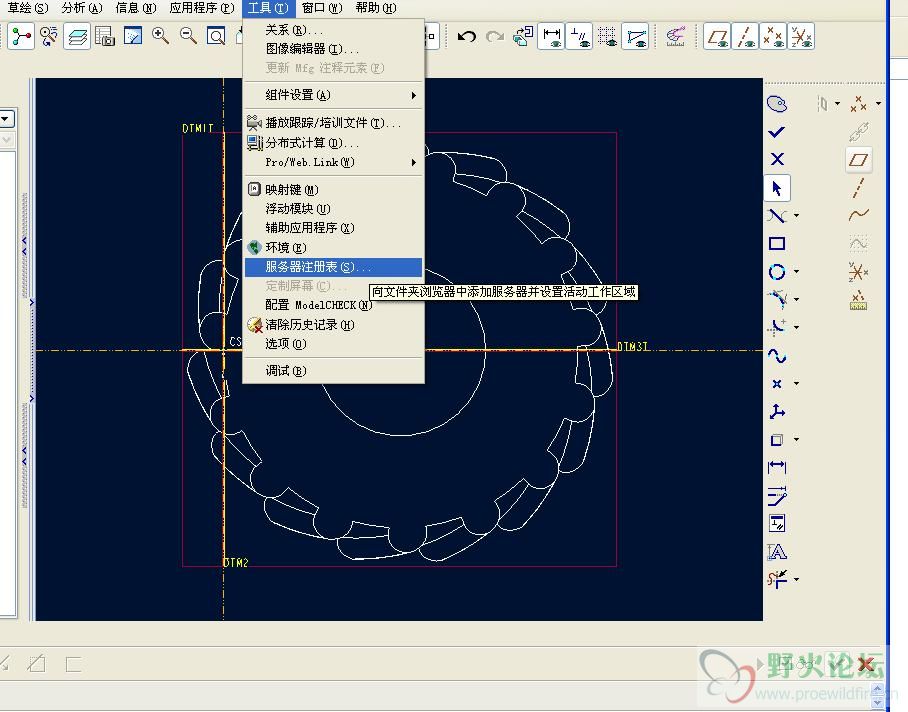The image size is (908, 712).
Task: Expand the Pro/Web.Link(W) submenu
Action: pos(333,162)
